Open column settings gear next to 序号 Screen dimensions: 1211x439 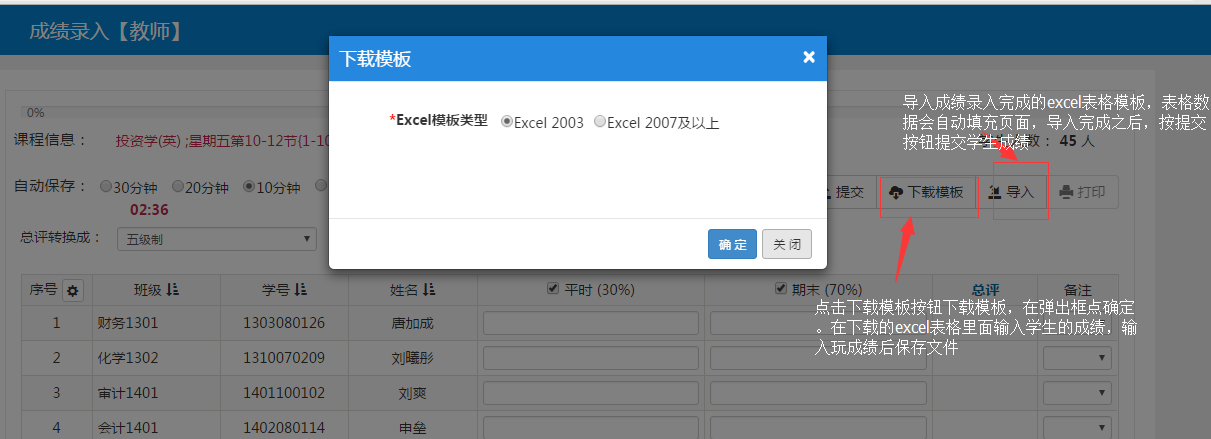(73, 290)
